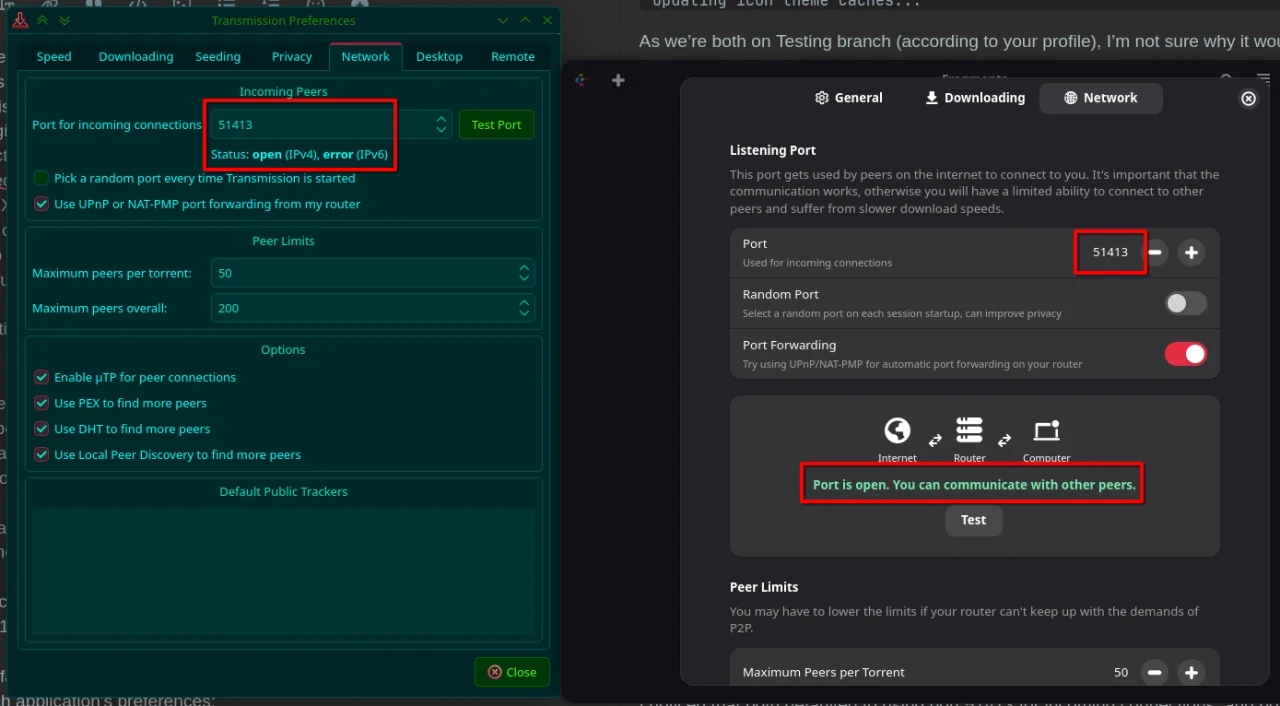Click the maximize arrow of Transmission Preferences
The width and height of the screenshot is (1280, 706).
coord(525,20)
